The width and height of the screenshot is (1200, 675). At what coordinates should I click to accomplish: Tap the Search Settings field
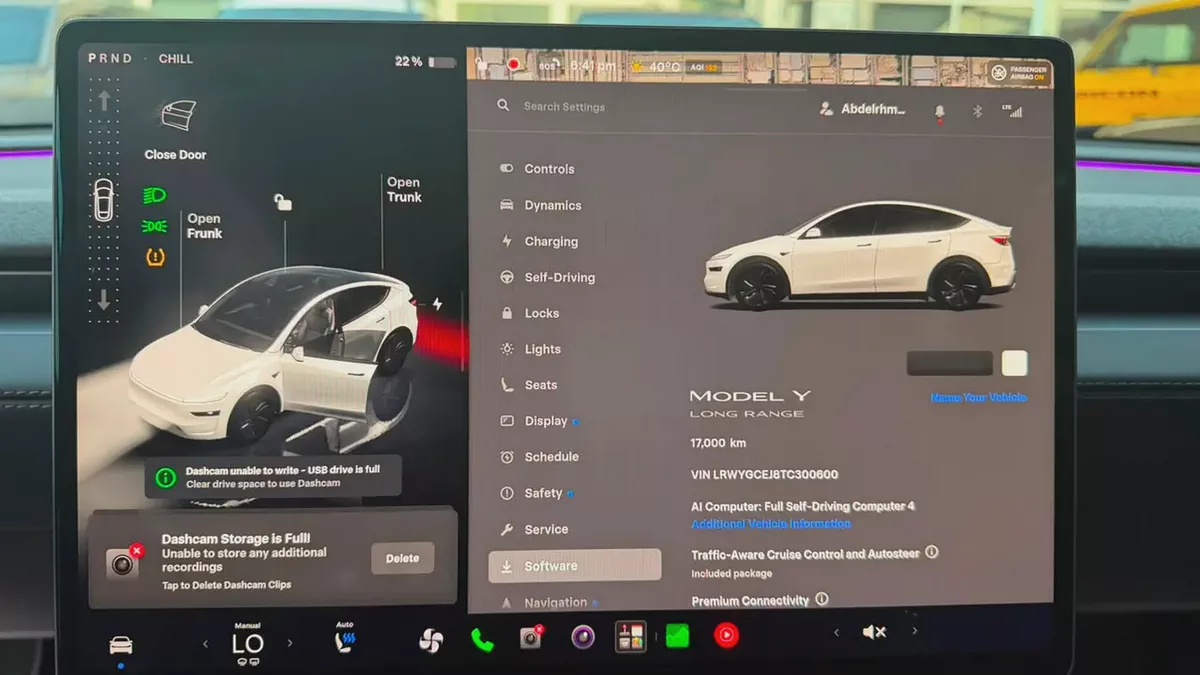tap(564, 106)
